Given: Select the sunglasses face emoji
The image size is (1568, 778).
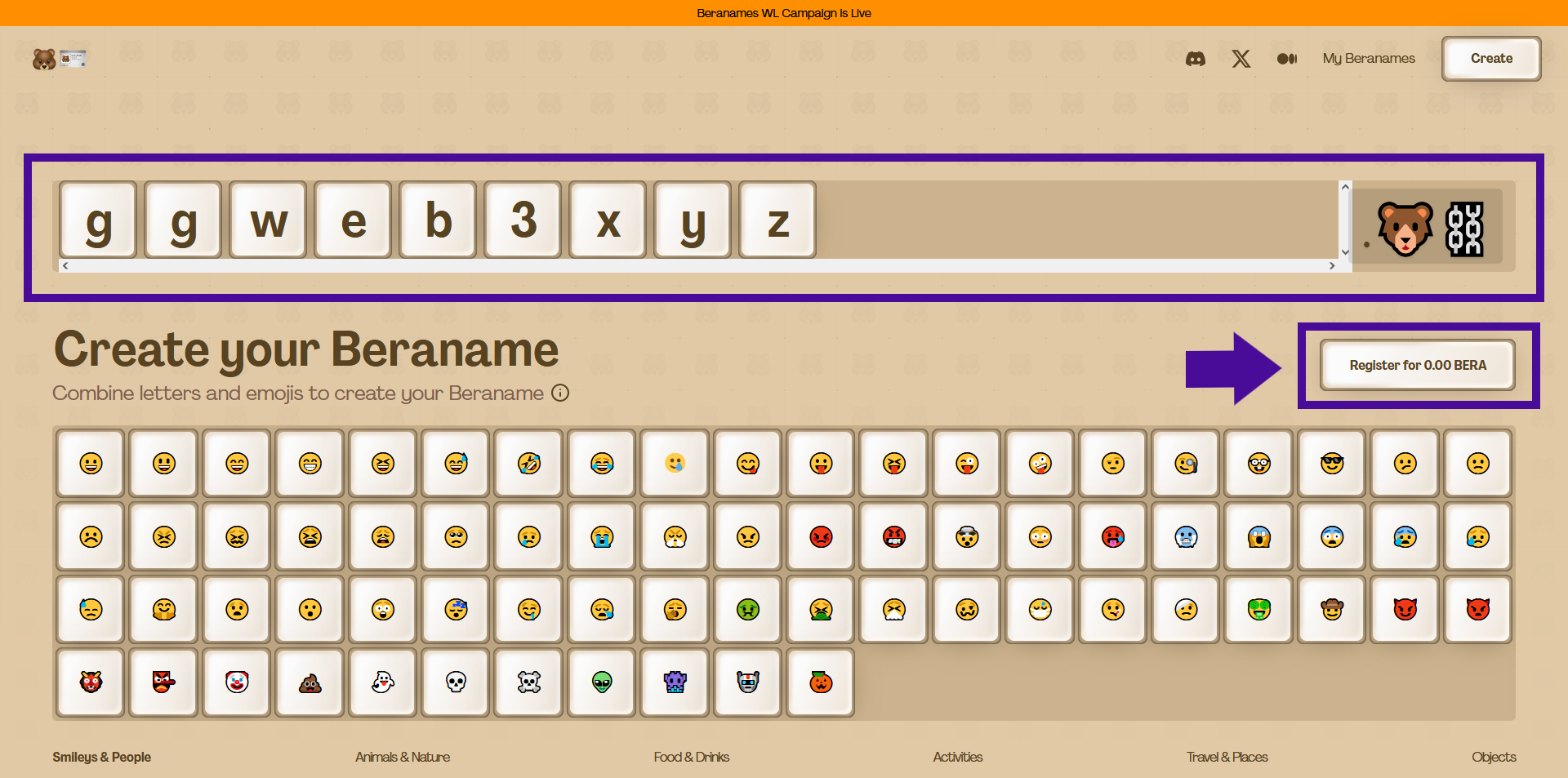Looking at the screenshot, I should (1332, 464).
